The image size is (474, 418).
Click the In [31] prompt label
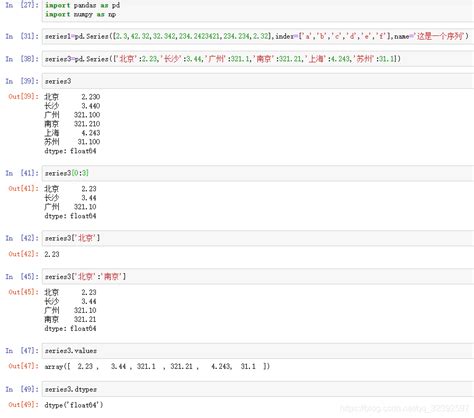pos(22,36)
